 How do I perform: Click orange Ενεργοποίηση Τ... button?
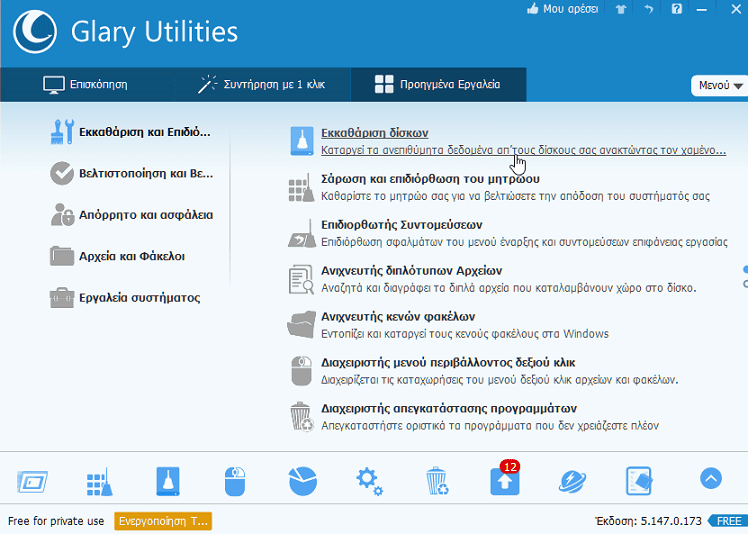(x=163, y=521)
